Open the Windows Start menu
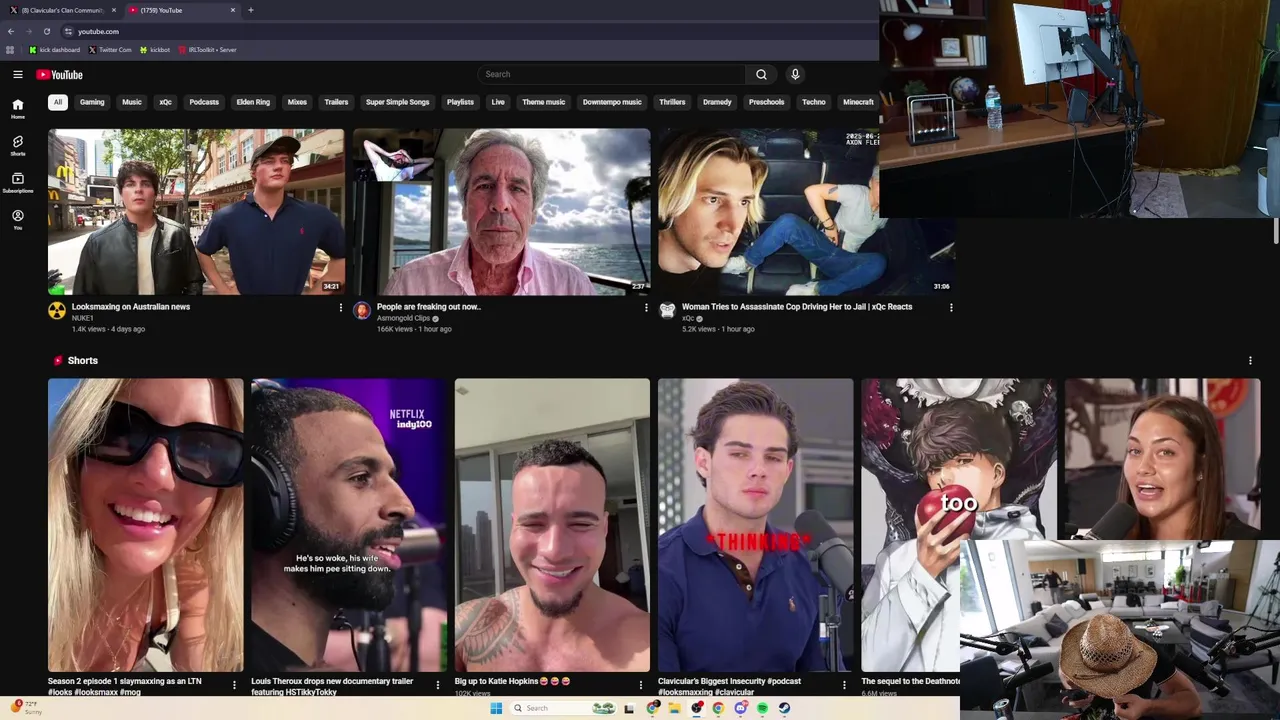 tap(496, 708)
